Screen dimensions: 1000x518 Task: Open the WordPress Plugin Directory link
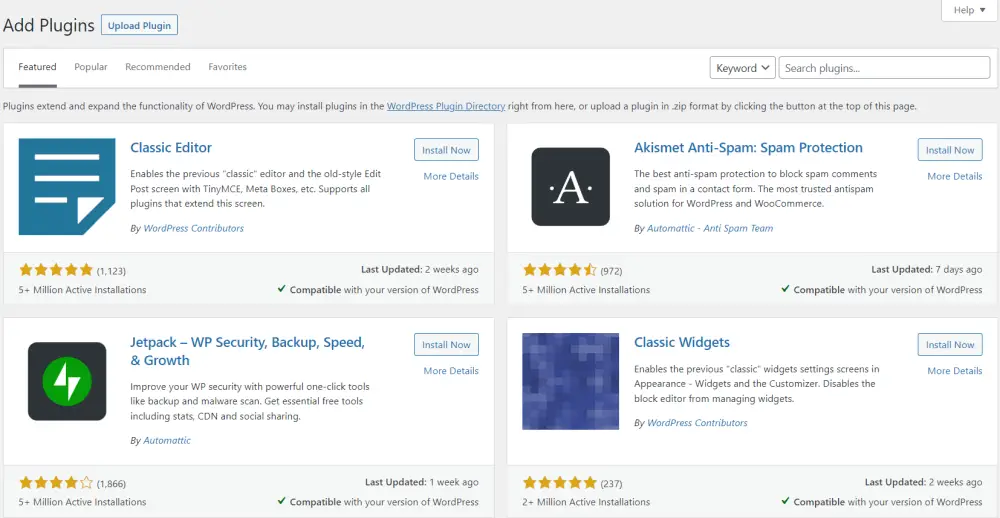[446, 107]
